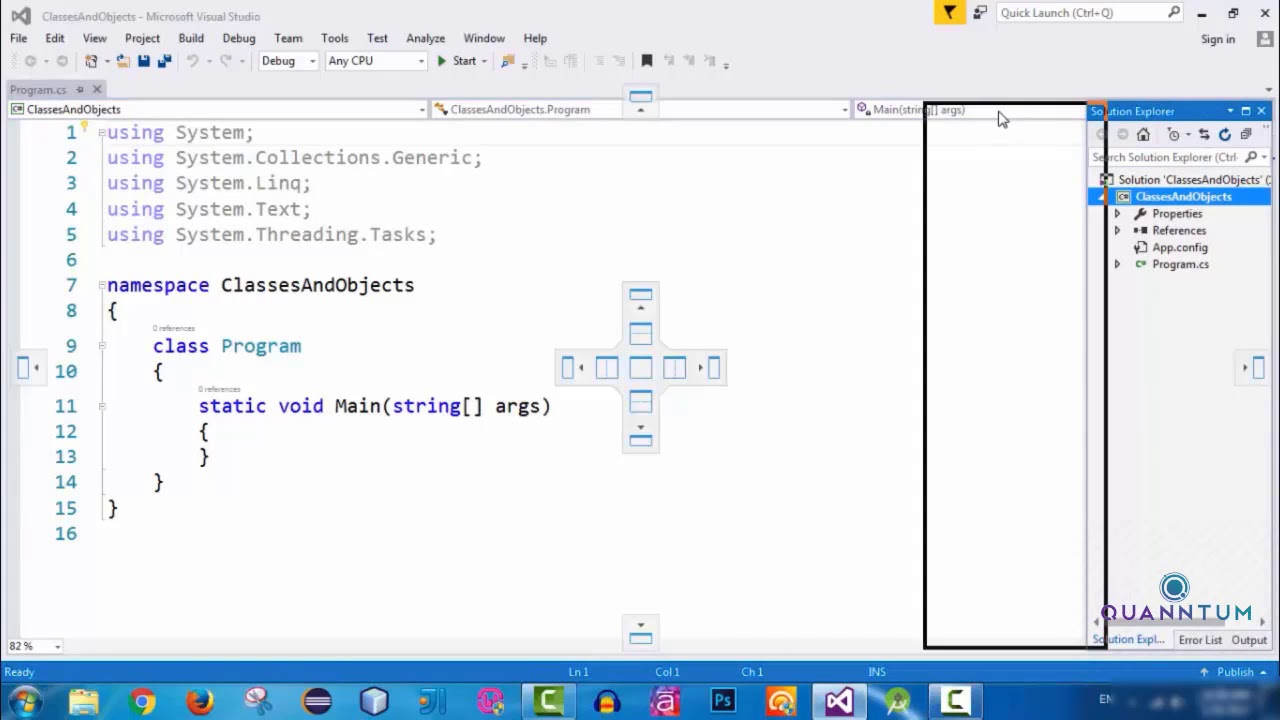The height and width of the screenshot is (720, 1280).
Task: Click the center dock guide icon
Action: [641, 368]
